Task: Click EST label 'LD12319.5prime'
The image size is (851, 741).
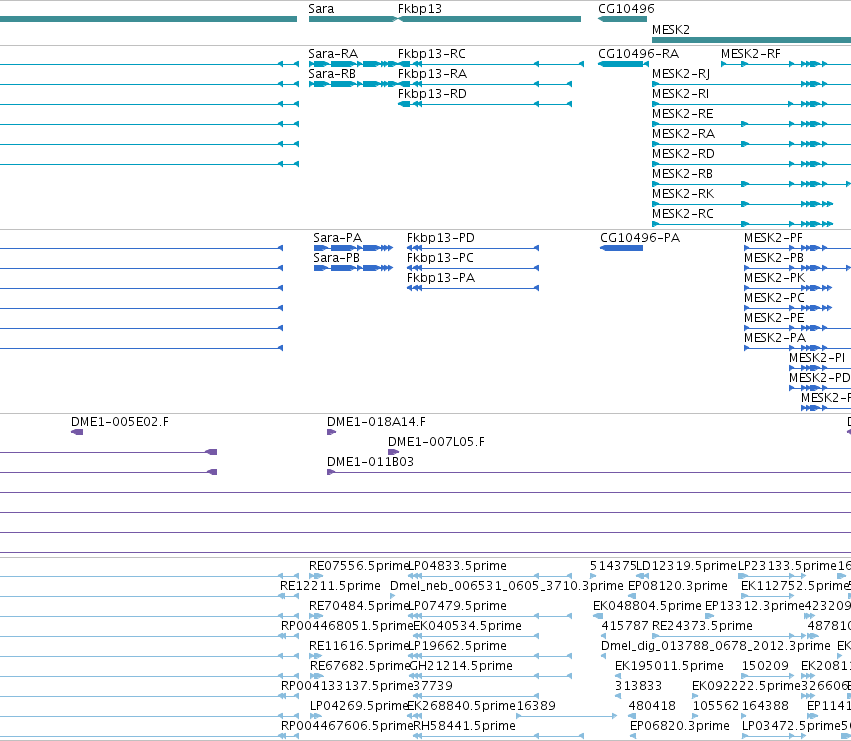Action: point(686,566)
